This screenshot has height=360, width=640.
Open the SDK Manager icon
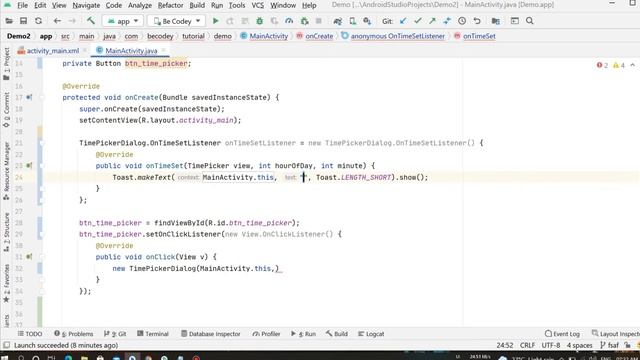pyautogui.click(x=367, y=21)
